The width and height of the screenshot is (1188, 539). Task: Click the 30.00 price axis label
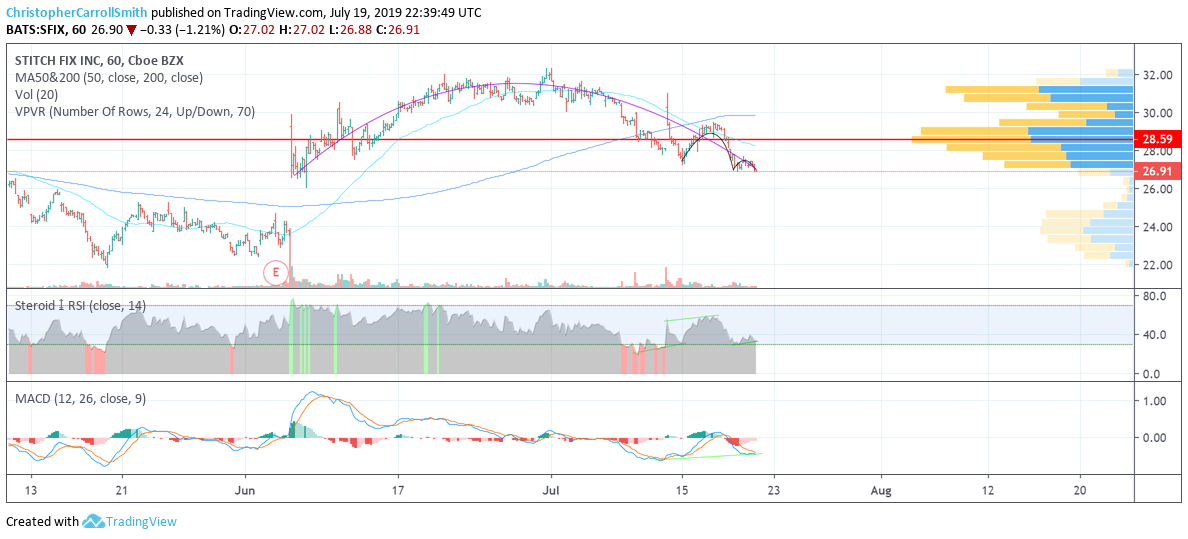click(1156, 113)
